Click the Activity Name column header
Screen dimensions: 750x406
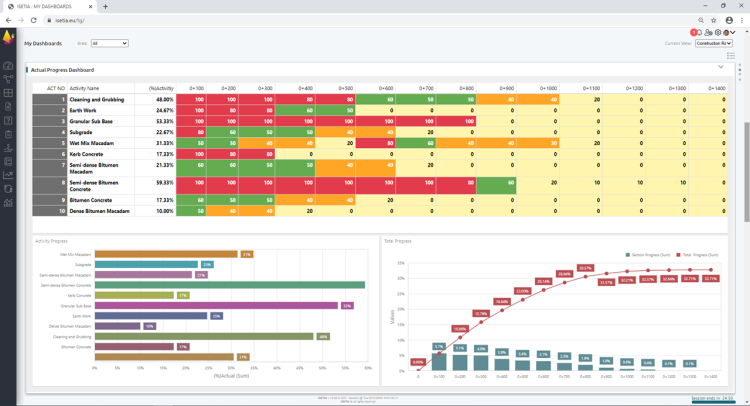(84, 89)
